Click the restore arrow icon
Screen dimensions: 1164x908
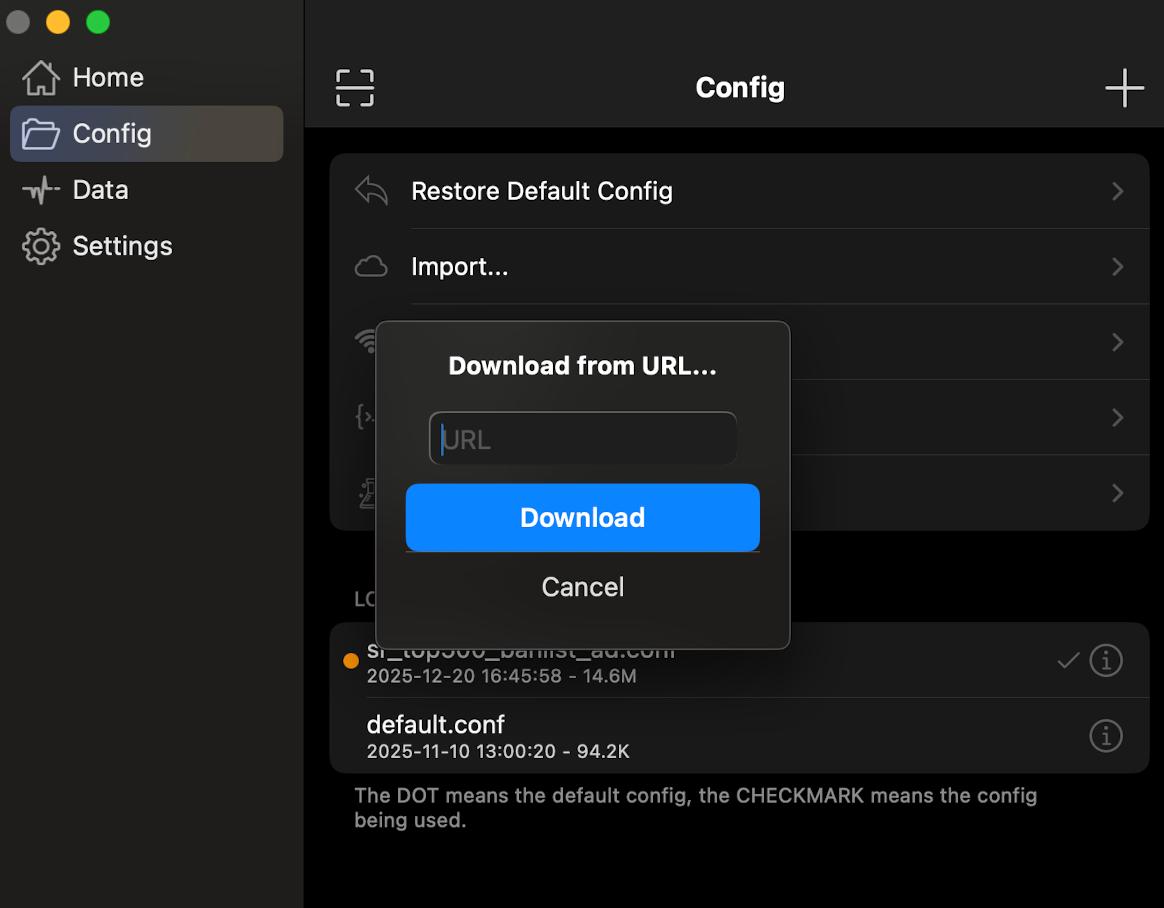[371, 190]
